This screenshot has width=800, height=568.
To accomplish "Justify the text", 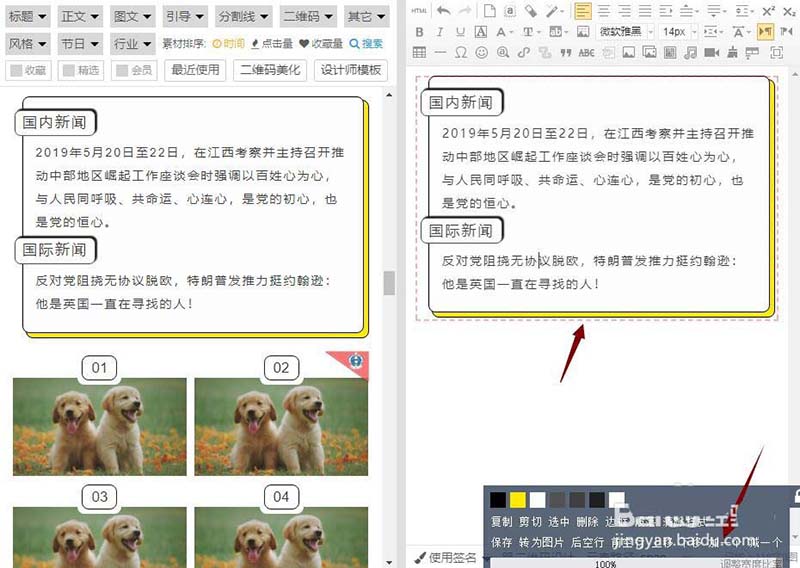I will (645, 11).
